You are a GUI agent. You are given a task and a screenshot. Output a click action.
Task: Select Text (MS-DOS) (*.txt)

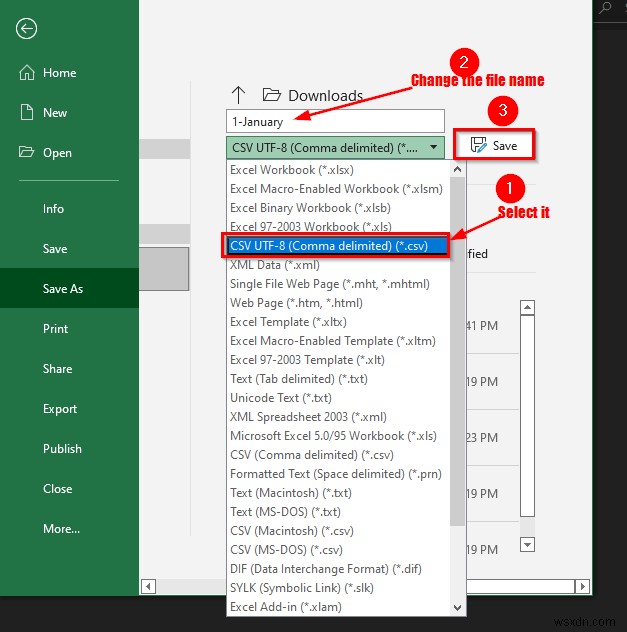[x=338, y=511]
